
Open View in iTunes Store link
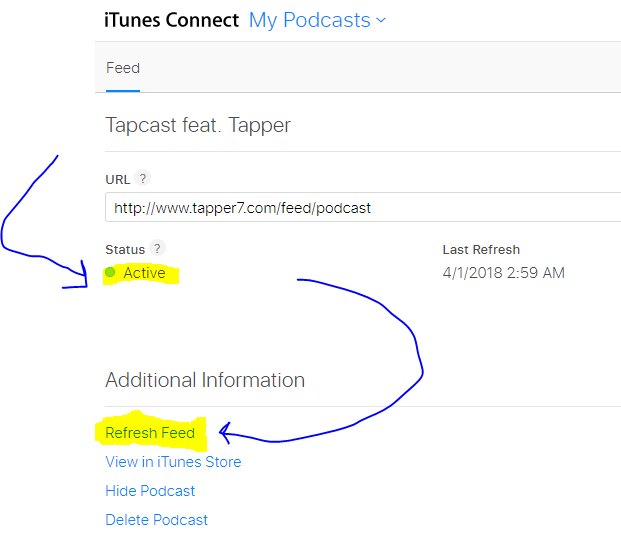173,462
